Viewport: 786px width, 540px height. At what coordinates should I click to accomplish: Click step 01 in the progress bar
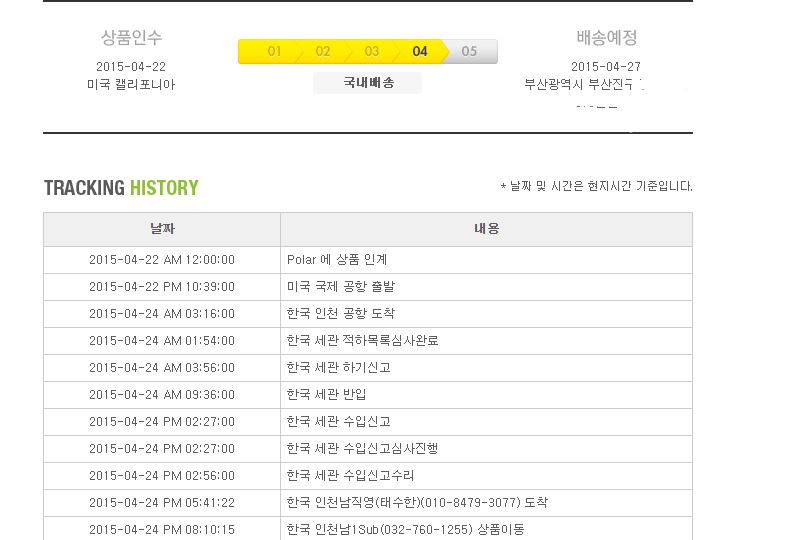coord(274,51)
